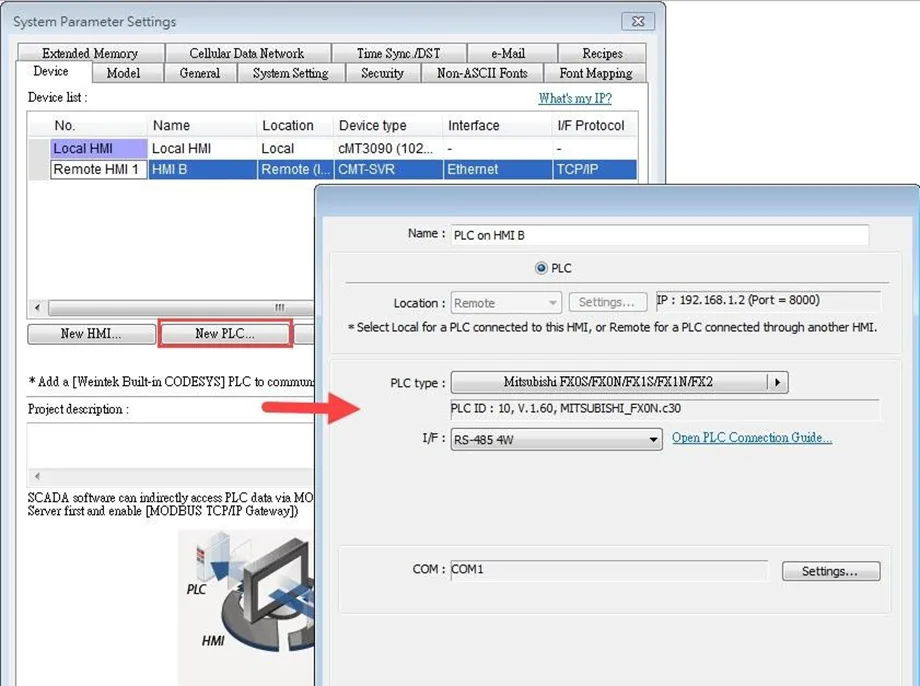Click the New PLC... button

[225, 333]
